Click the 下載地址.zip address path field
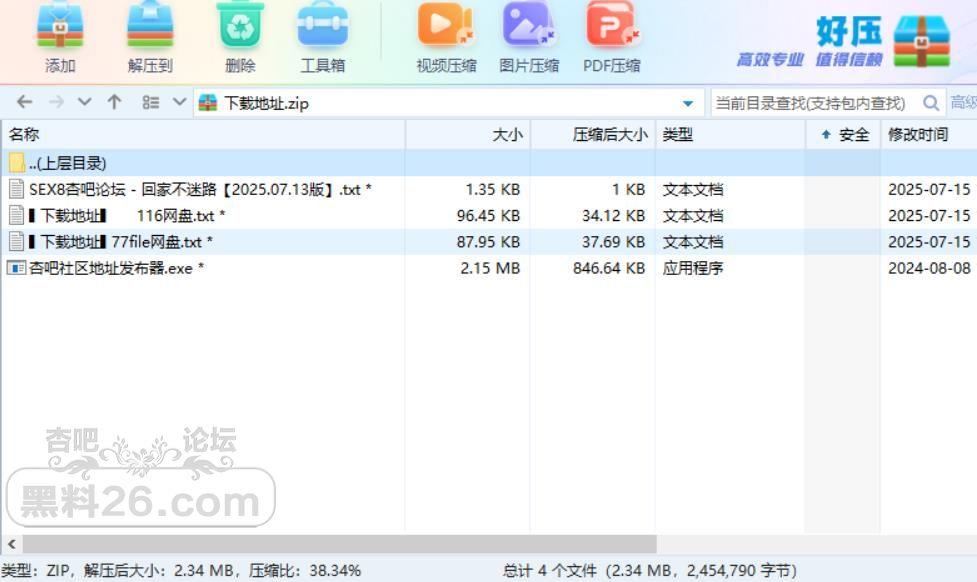The image size is (977, 582). click(449, 103)
